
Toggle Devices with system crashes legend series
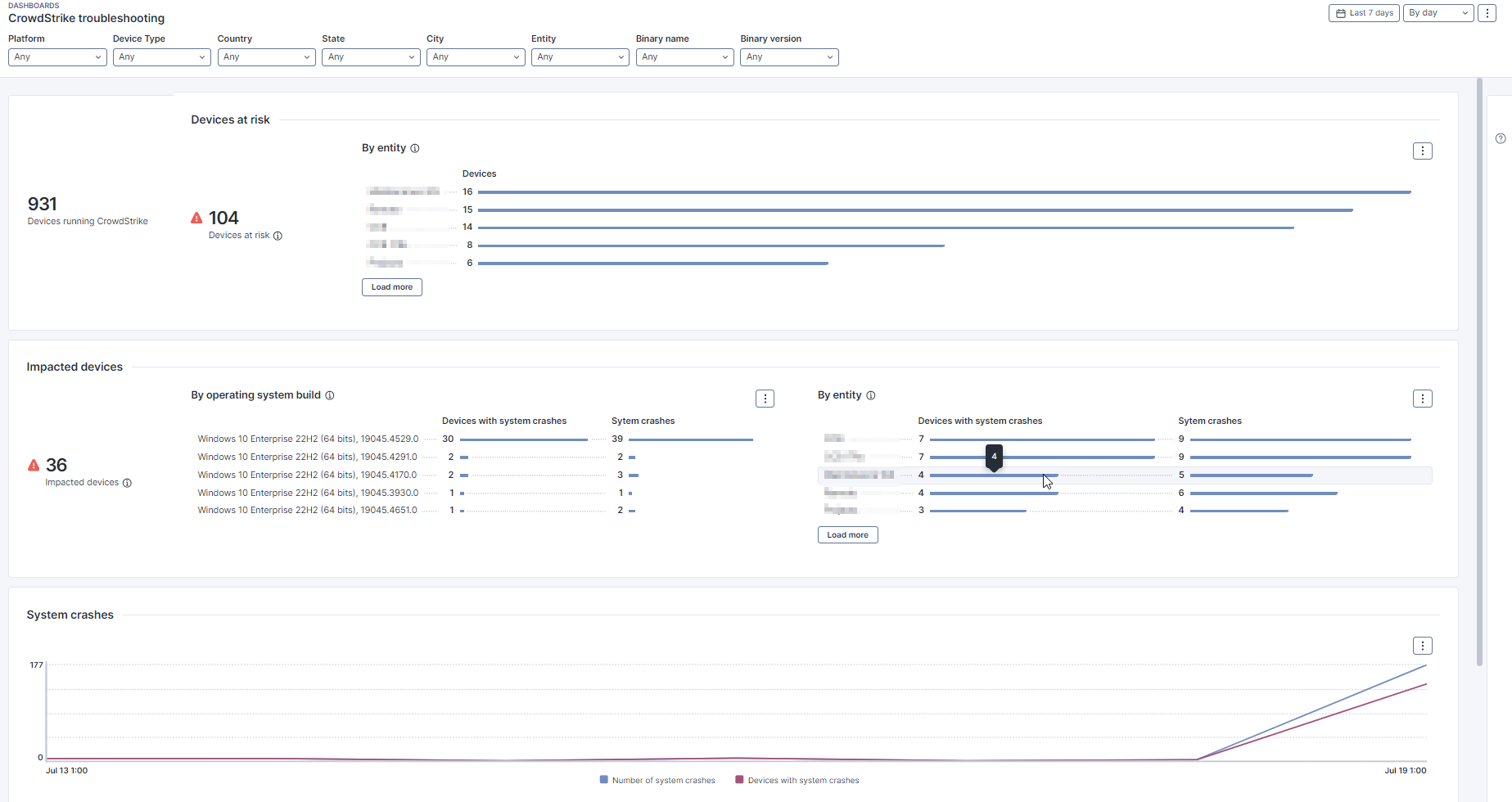[x=797, y=781]
